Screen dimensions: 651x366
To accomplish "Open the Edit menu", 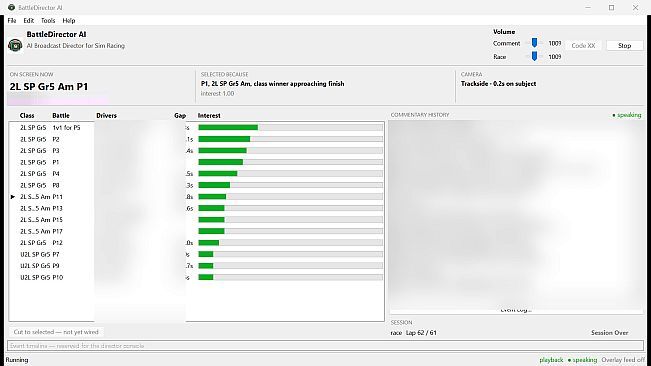I will click(x=29, y=20).
